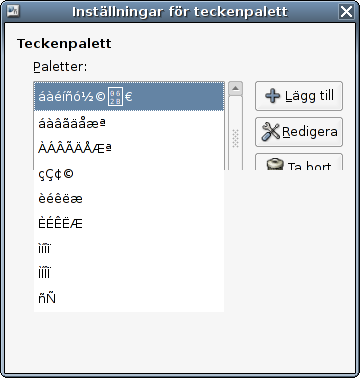Select the highlighted palette with euro sign
Image resolution: width=360 pixels, height=378 pixels.
129,97
